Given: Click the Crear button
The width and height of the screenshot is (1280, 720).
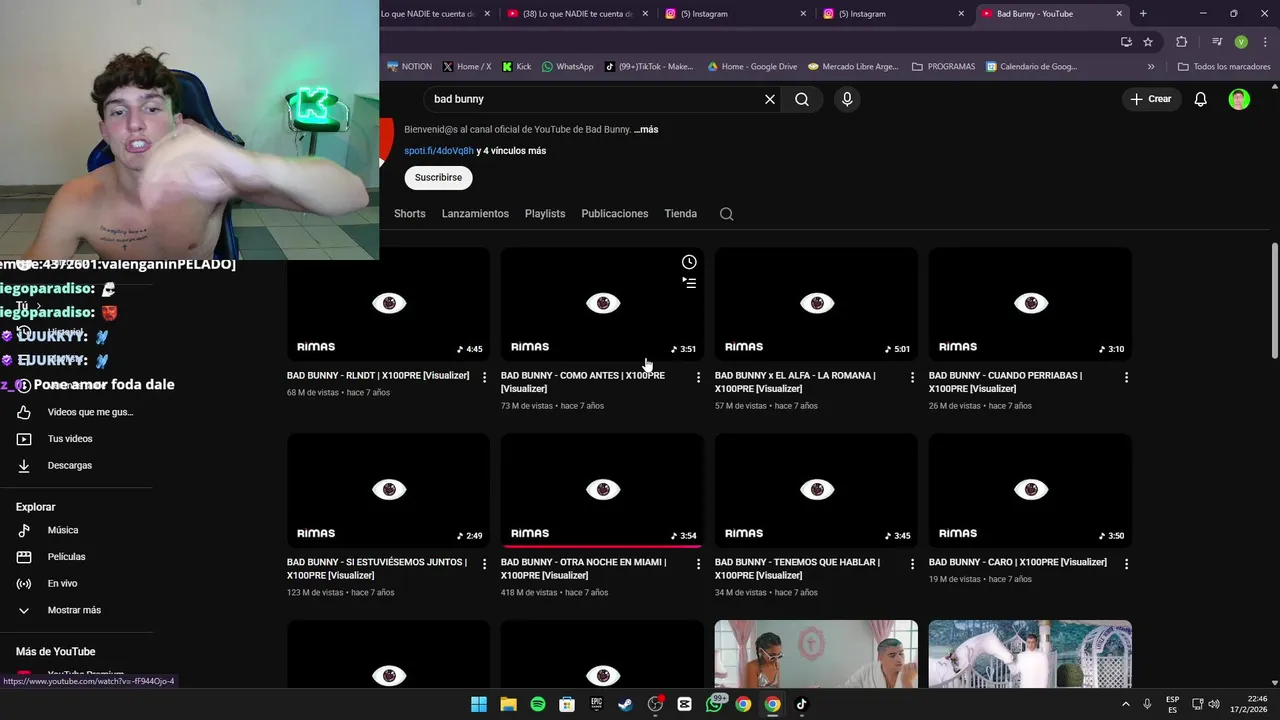Looking at the screenshot, I should [1151, 99].
